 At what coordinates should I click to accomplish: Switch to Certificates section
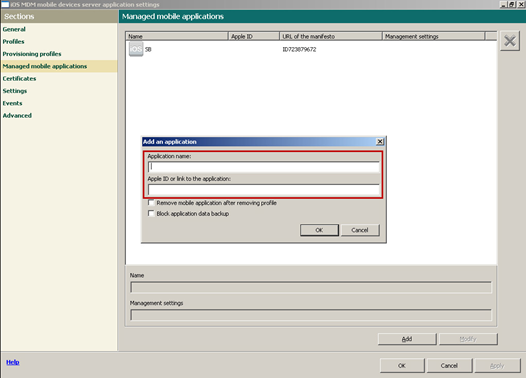coord(19,78)
